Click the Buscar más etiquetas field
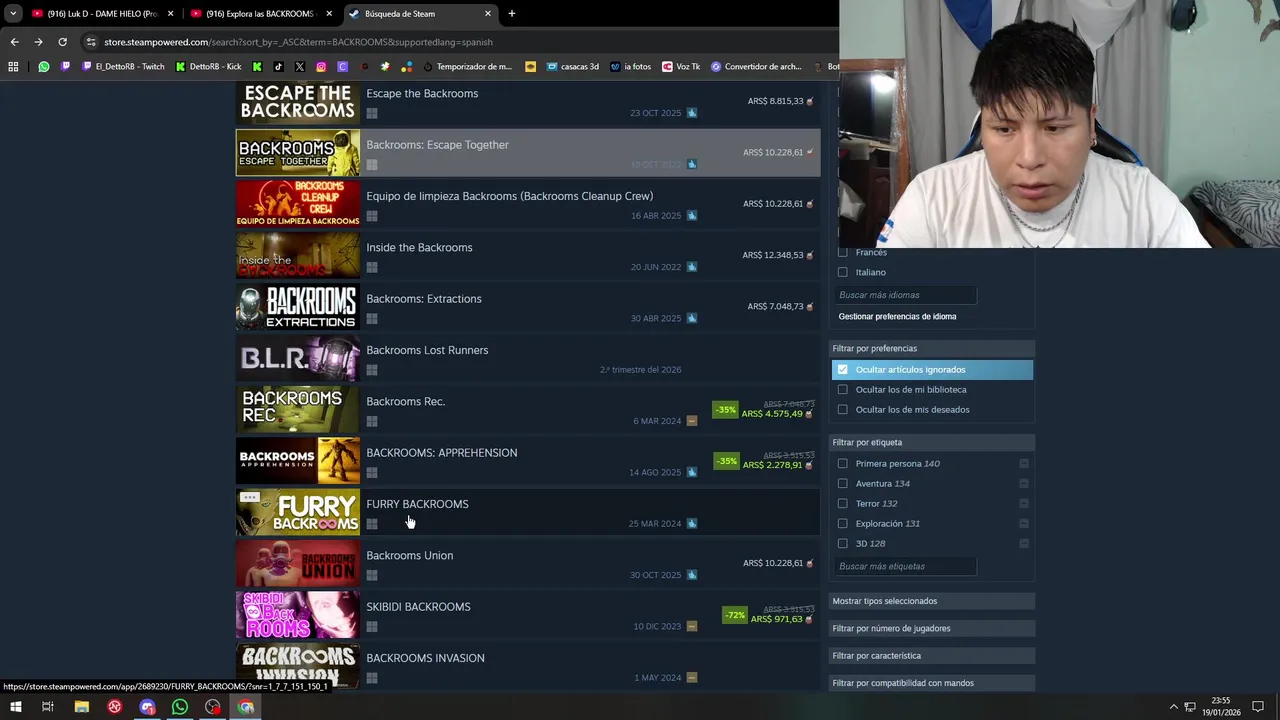The image size is (1280, 720). [x=906, y=566]
